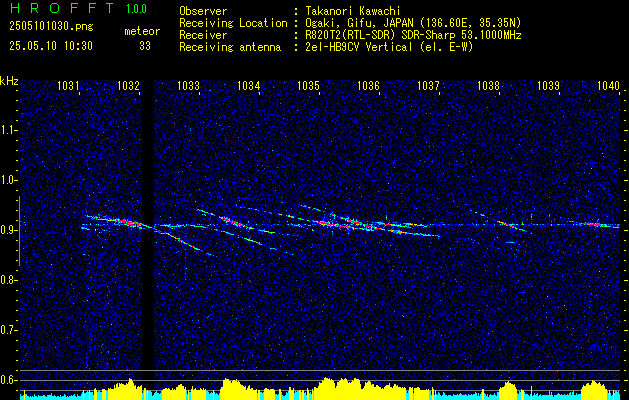Screen dimensions: 629x400
Task: Click the 1032 time axis label
Action: pos(128,85)
